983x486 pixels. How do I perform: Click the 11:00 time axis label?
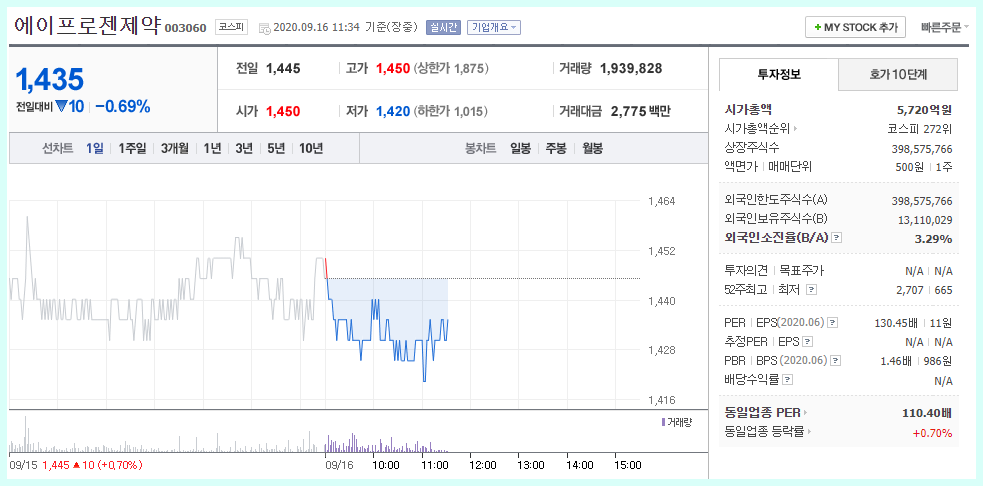point(434,465)
